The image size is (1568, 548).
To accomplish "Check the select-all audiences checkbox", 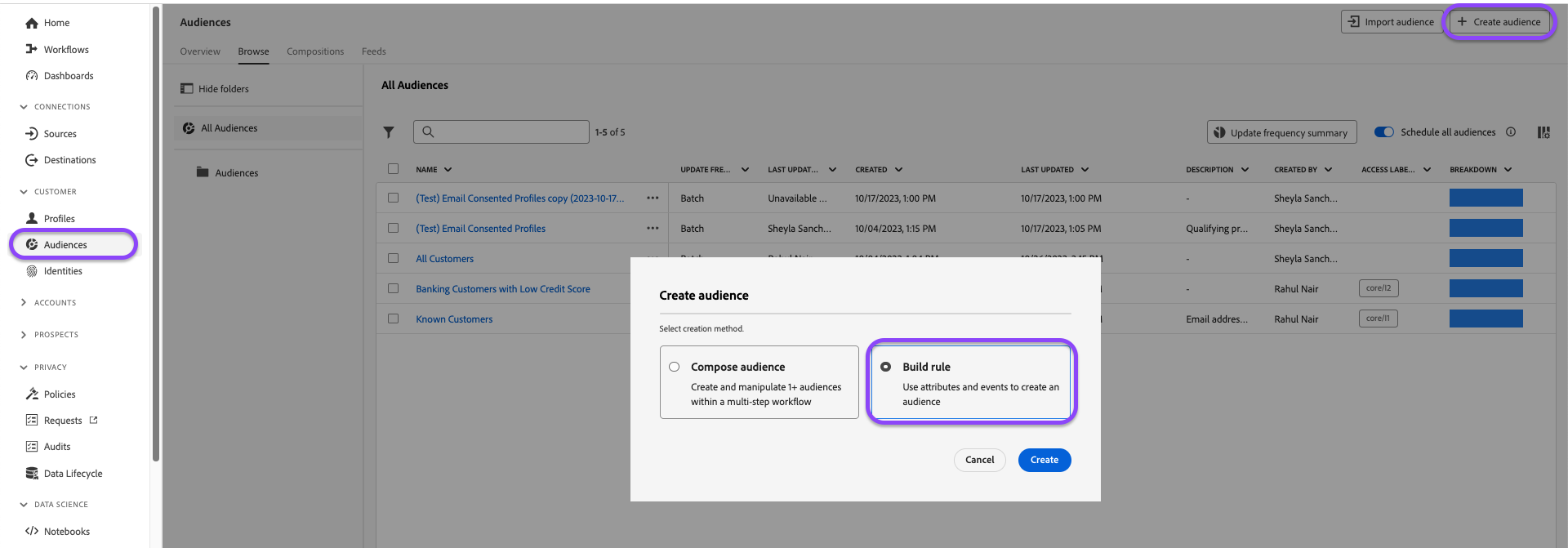I will click(393, 169).
